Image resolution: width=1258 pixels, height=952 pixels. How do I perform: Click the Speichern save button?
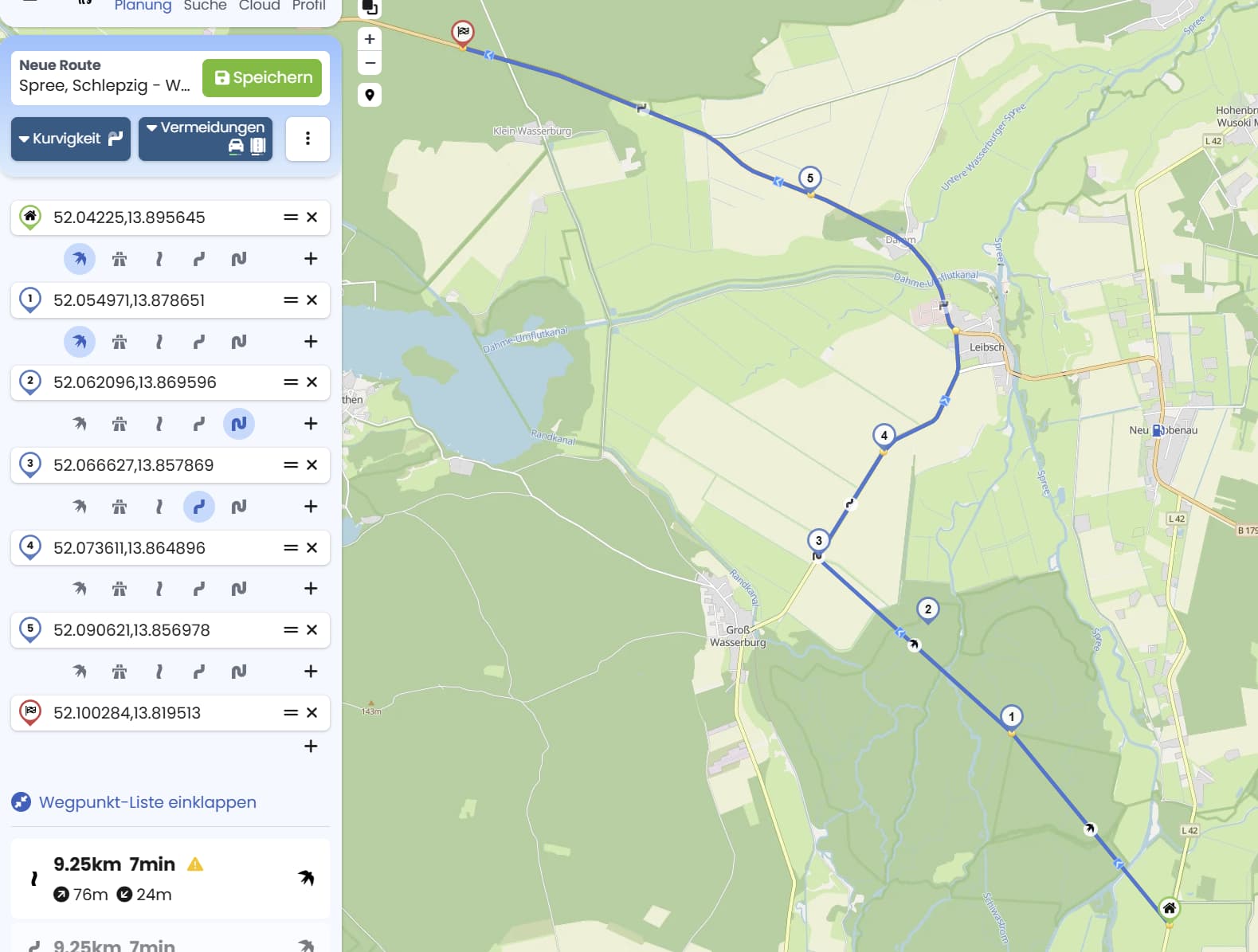[x=262, y=78]
